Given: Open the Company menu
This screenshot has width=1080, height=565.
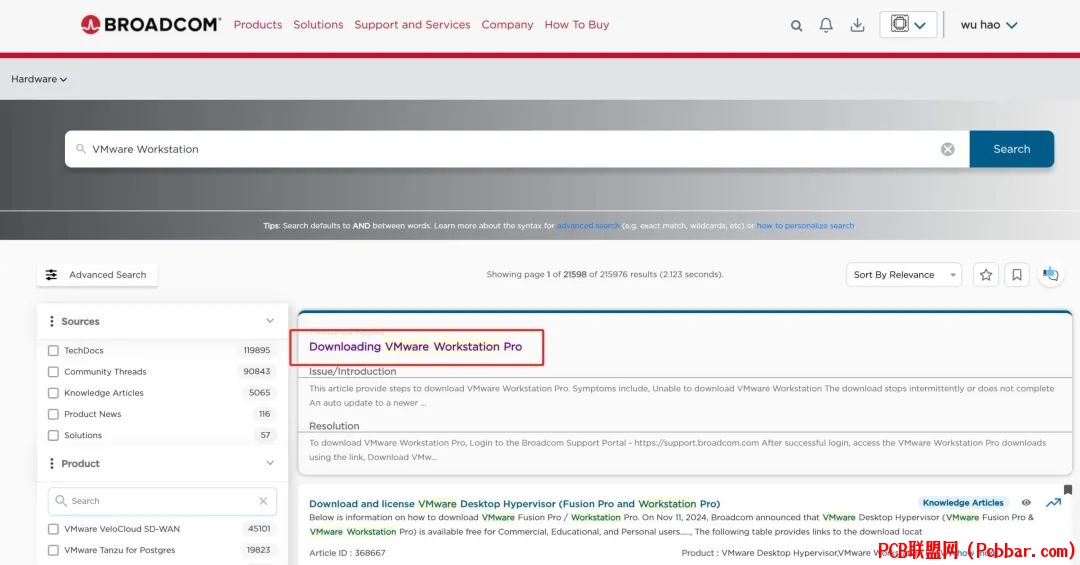Looking at the screenshot, I should pyautogui.click(x=507, y=25).
